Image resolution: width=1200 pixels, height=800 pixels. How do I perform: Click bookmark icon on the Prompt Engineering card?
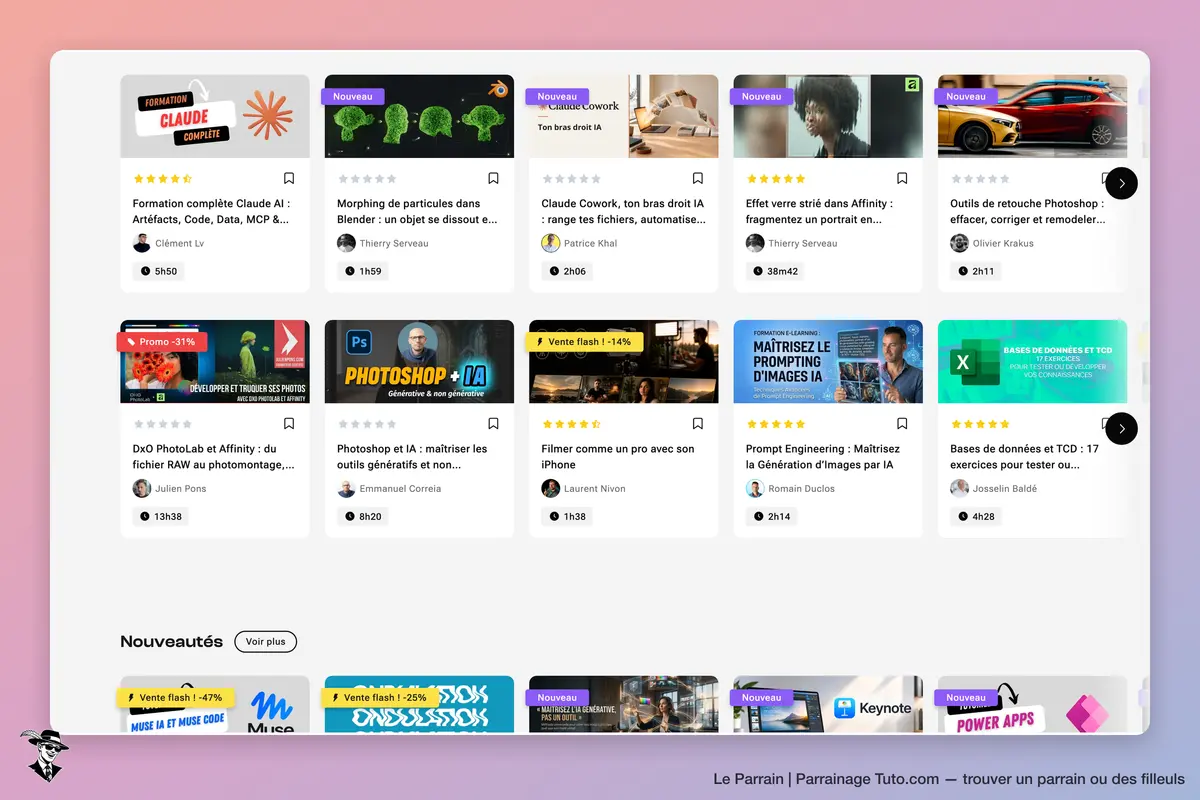point(902,423)
